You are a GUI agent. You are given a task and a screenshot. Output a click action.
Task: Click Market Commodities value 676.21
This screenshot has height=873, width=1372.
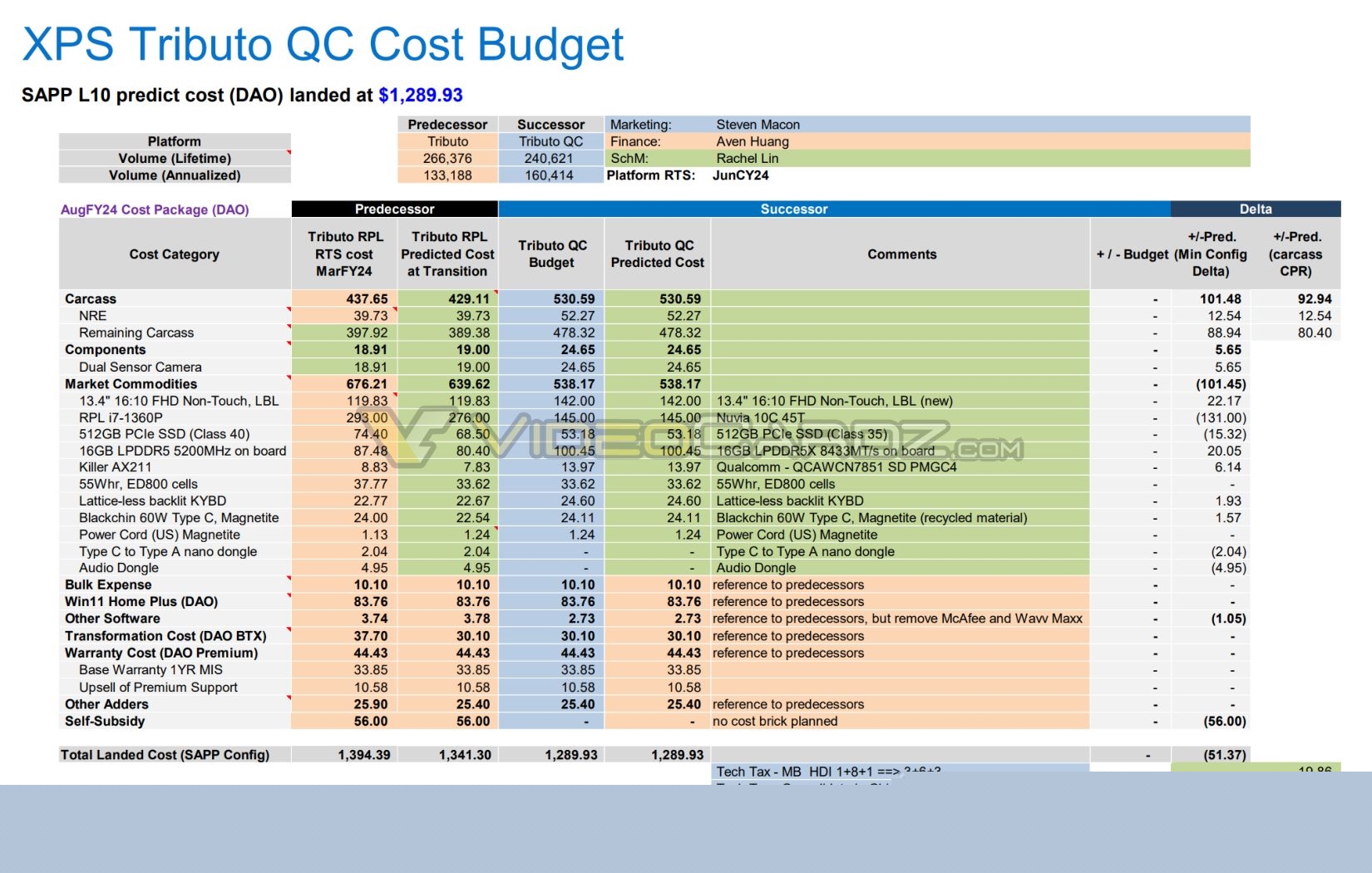(x=367, y=383)
